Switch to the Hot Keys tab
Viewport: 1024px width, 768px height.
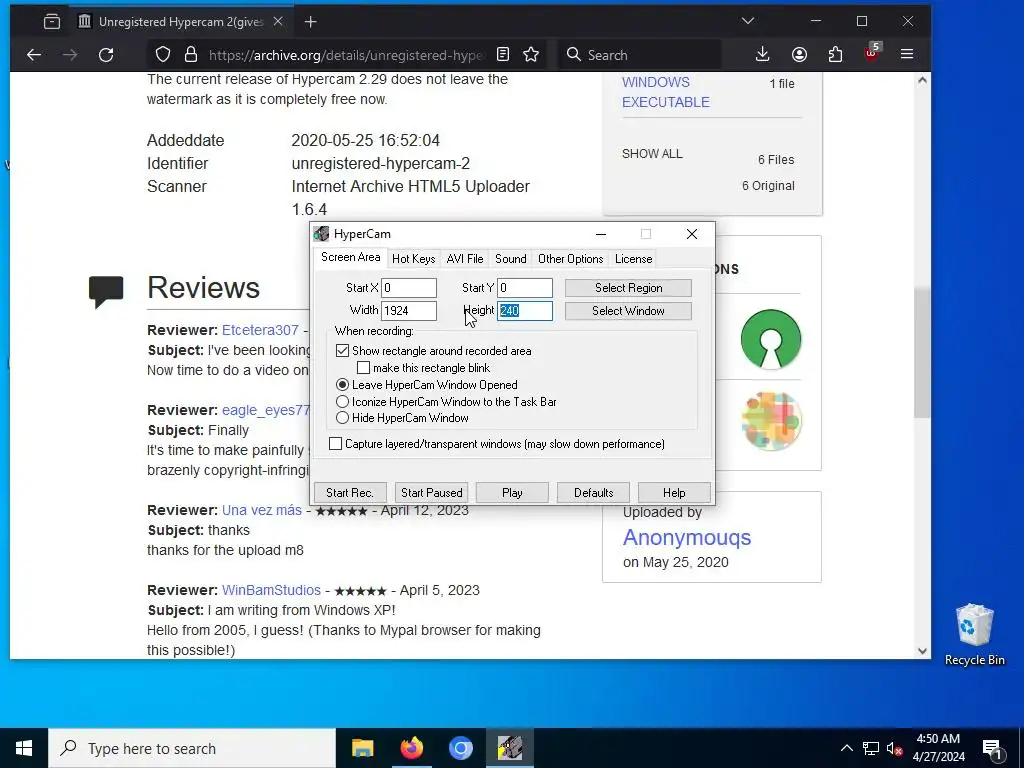[413, 259]
